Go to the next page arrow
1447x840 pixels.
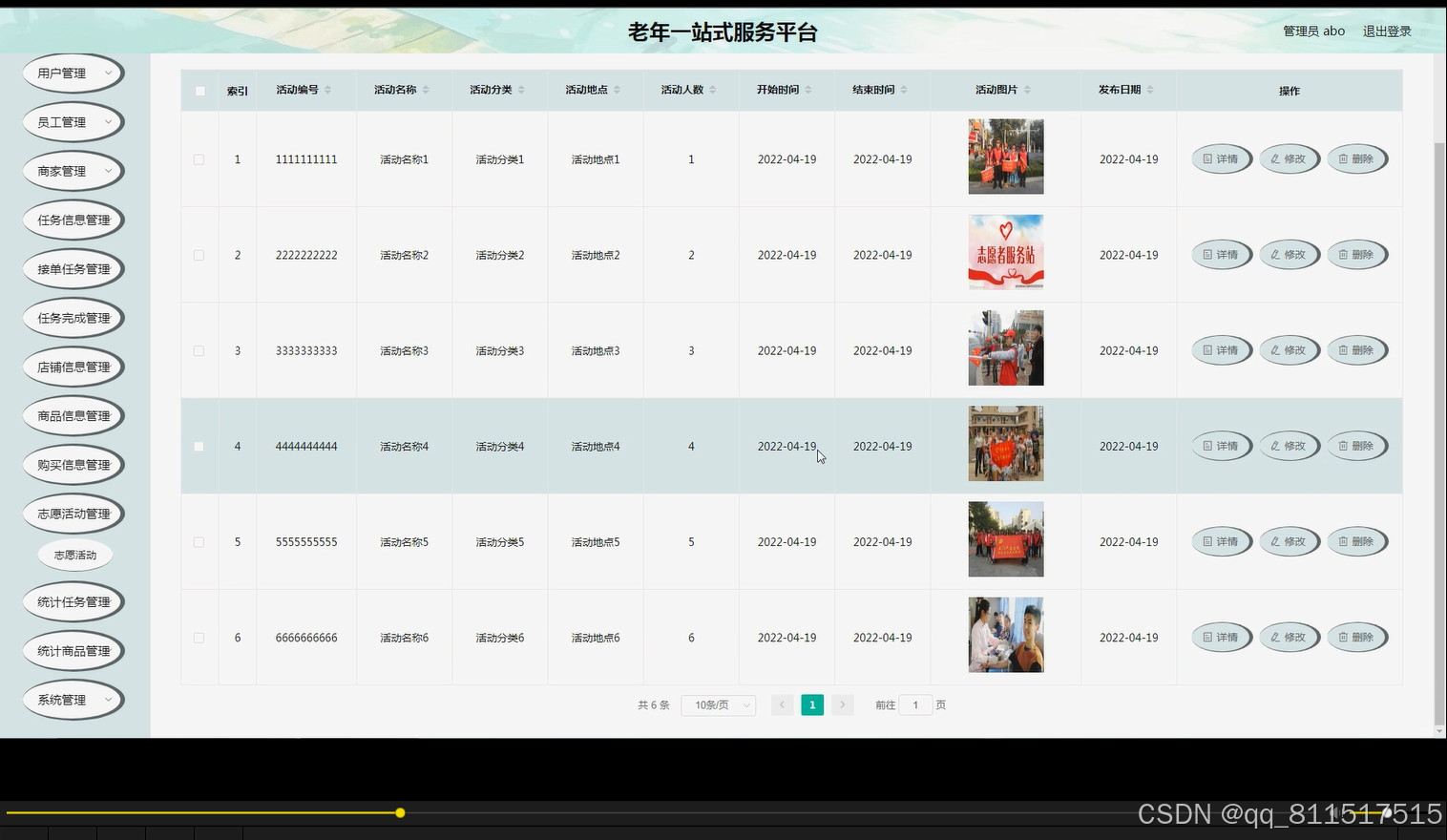tap(842, 705)
